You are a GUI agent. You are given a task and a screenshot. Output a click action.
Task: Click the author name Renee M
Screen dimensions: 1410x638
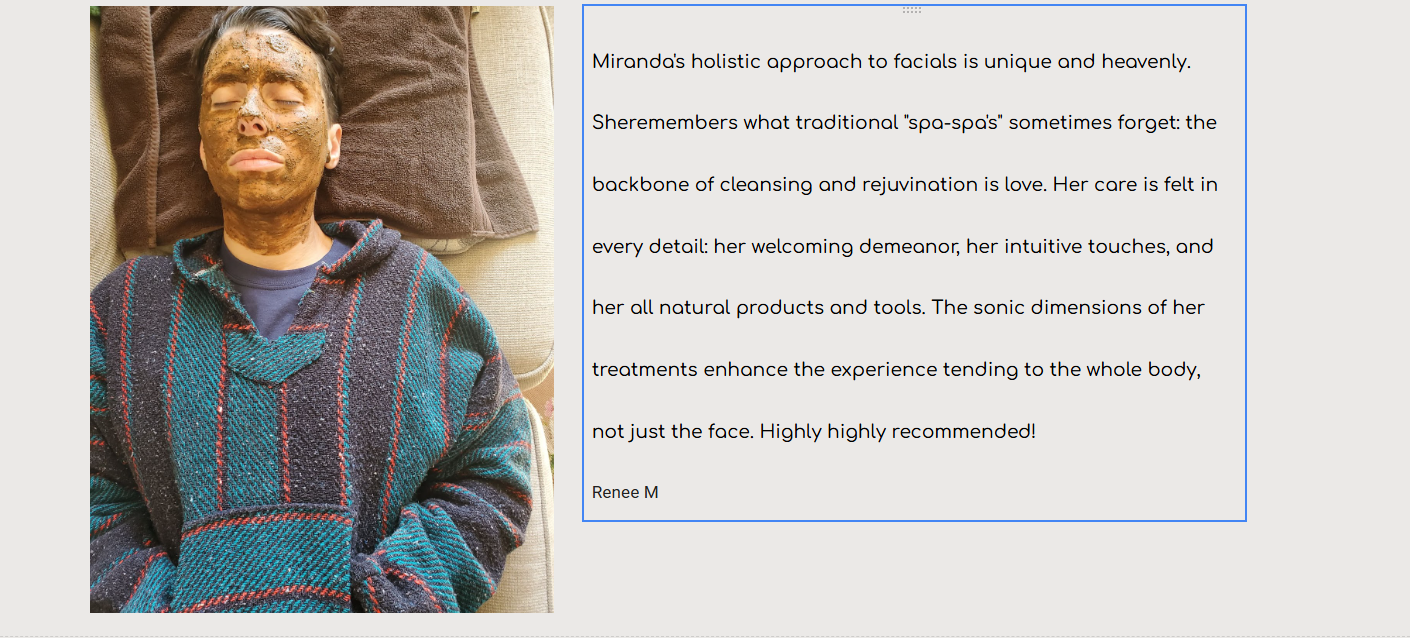pyautogui.click(x=625, y=492)
